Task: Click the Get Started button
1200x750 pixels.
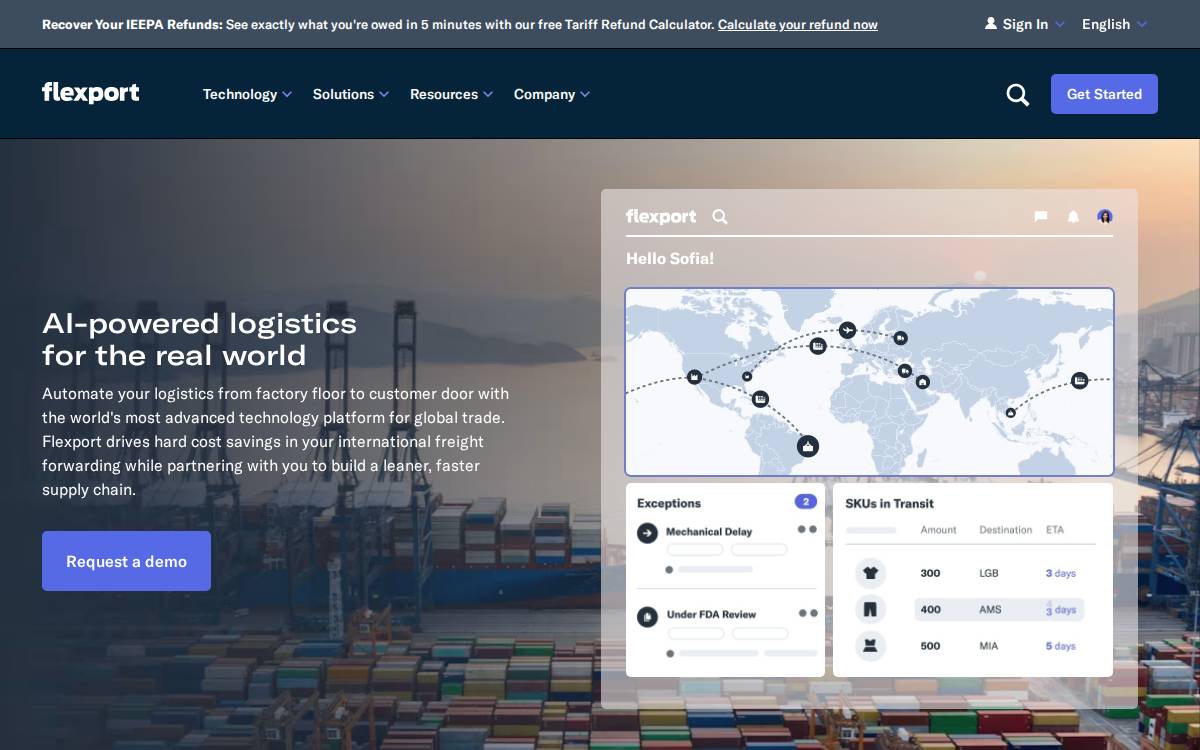Action: click(x=1104, y=94)
